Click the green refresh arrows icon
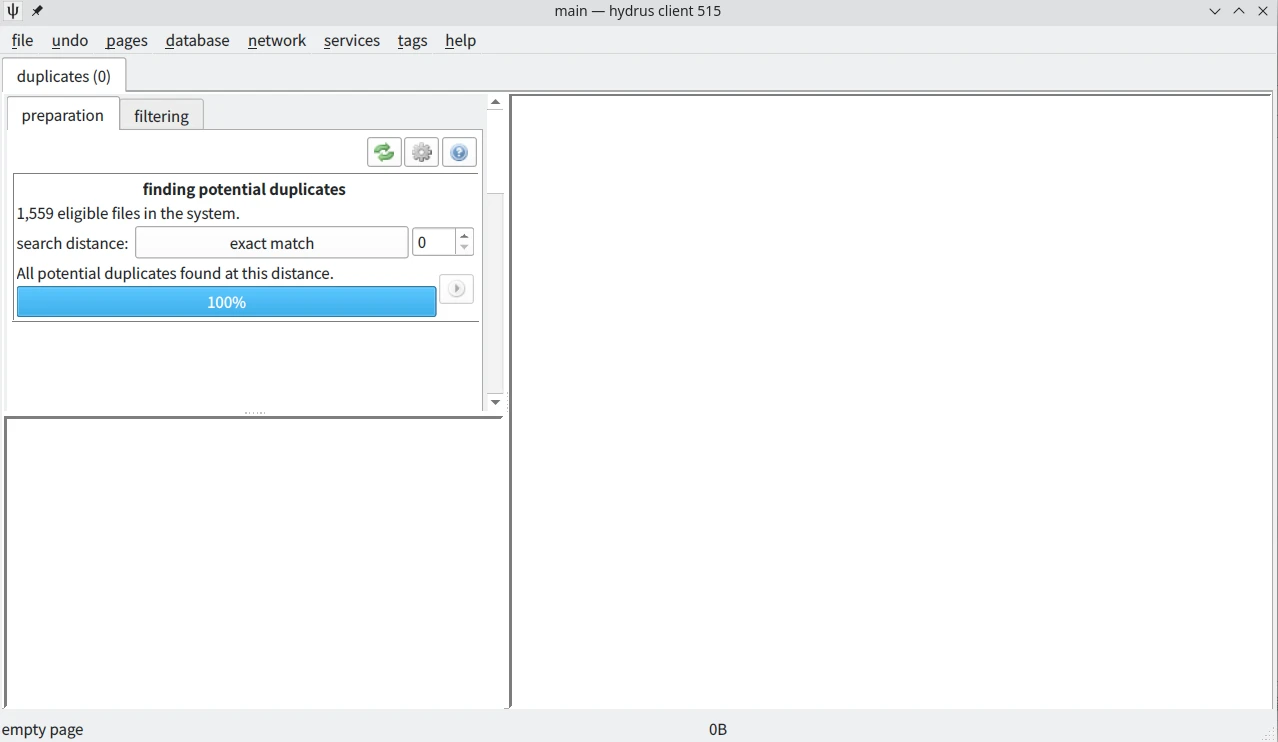 (x=384, y=152)
